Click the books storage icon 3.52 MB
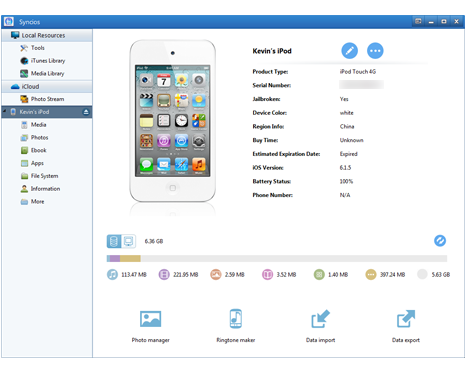The height and width of the screenshot is (372, 465). pyautogui.click(x=267, y=275)
